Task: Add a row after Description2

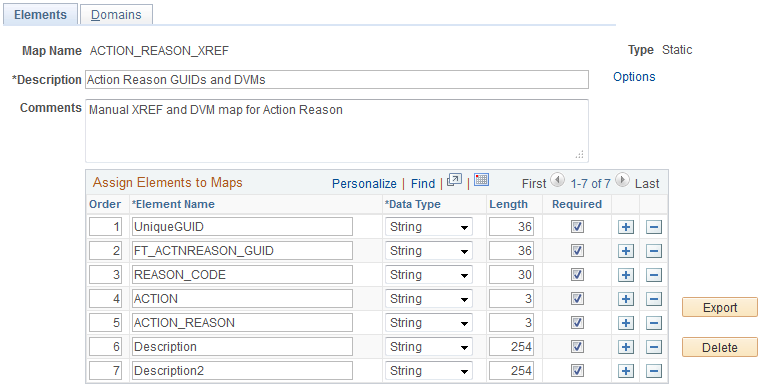Action: [x=626, y=371]
